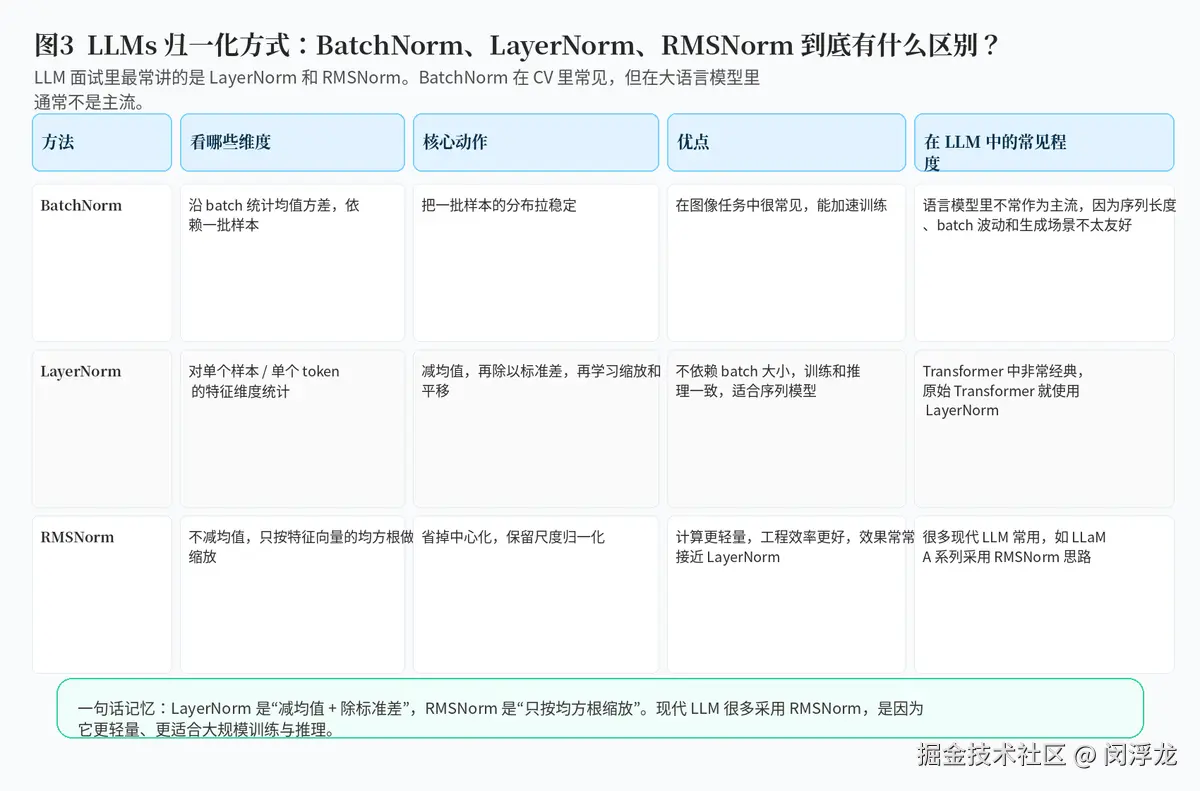Click the 一句话记忆 summary box
Viewport: 1200px width, 791px height.
pos(600,709)
